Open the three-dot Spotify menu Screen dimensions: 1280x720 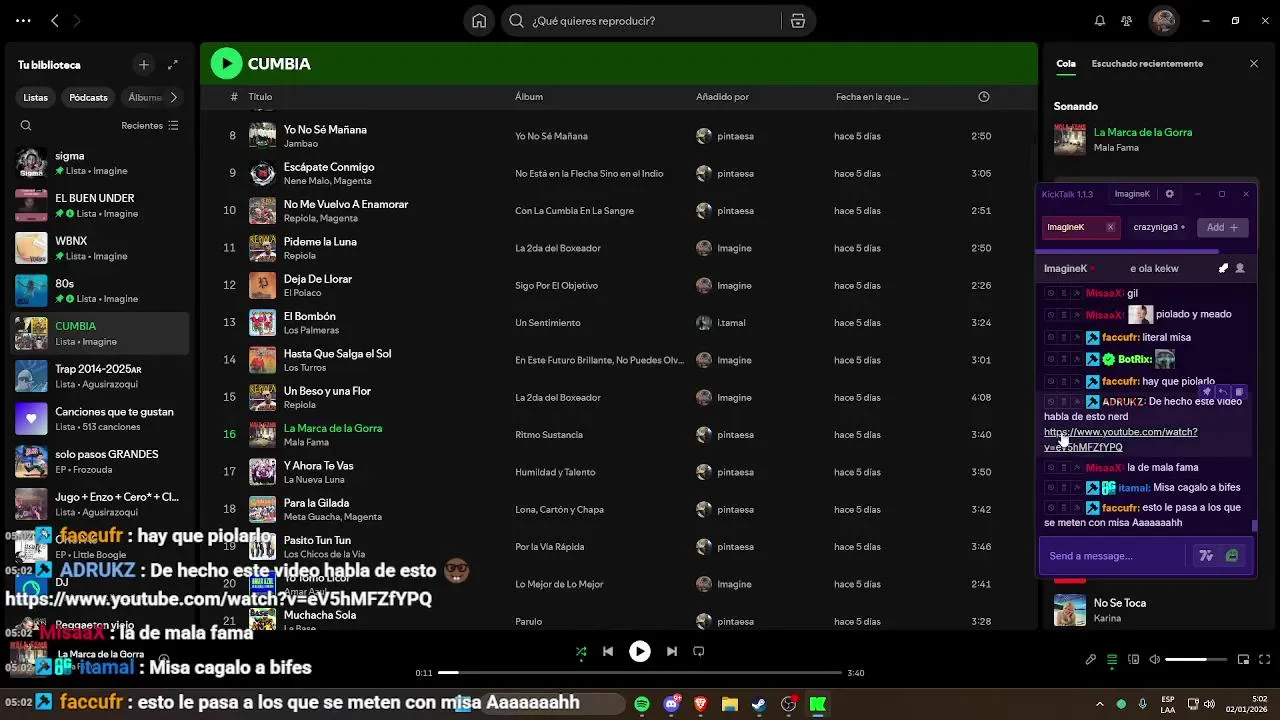[23, 21]
